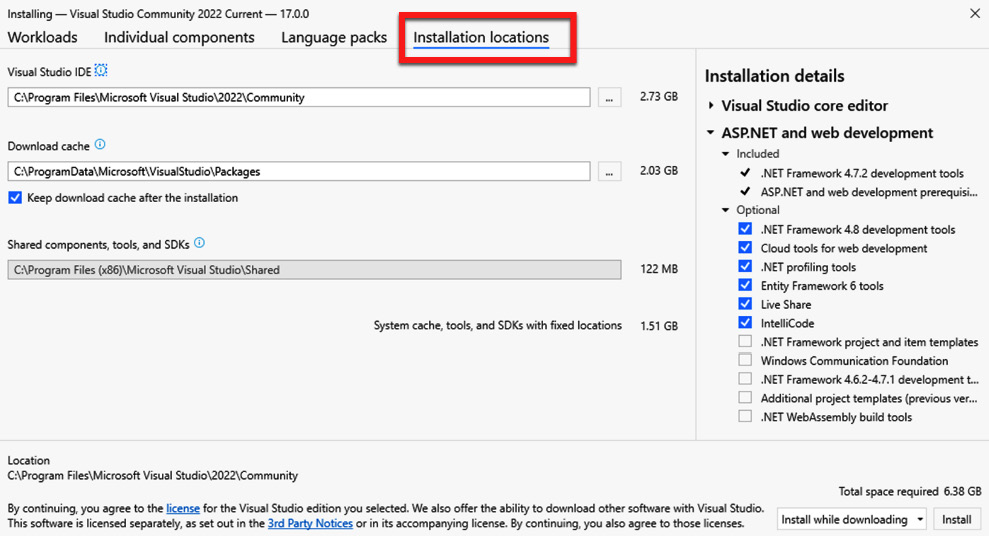Select the Installation locations tab
989x536 pixels.
pos(481,37)
